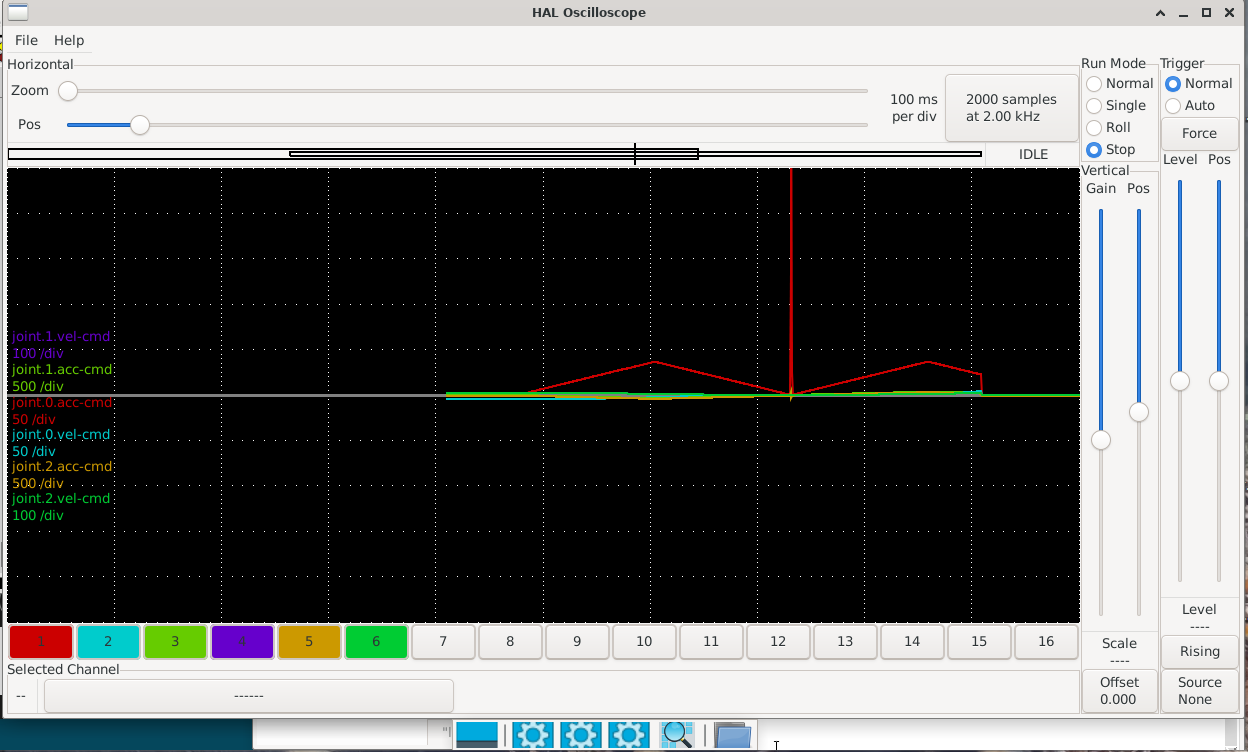Open the selected channel source selector
The image size is (1248, 752).
click(x=248, y=695)
